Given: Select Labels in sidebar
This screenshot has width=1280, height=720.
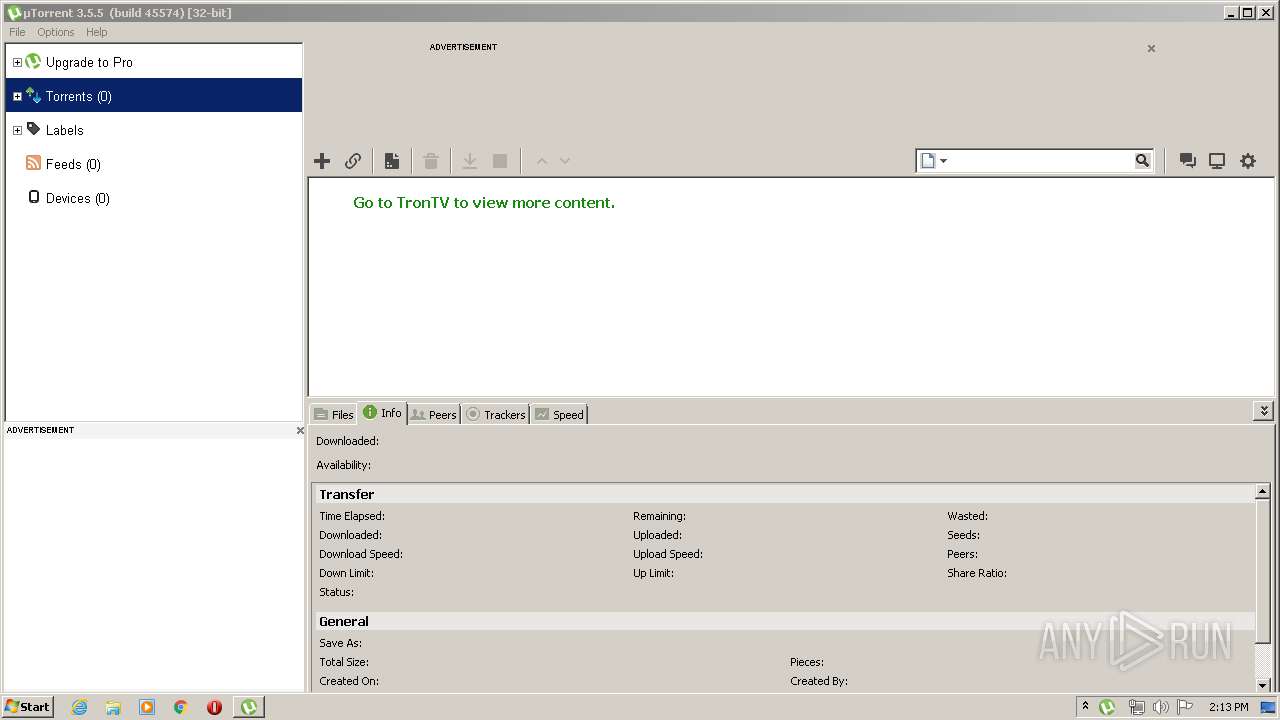Looking at the screenshot, I should coord(65,130).
